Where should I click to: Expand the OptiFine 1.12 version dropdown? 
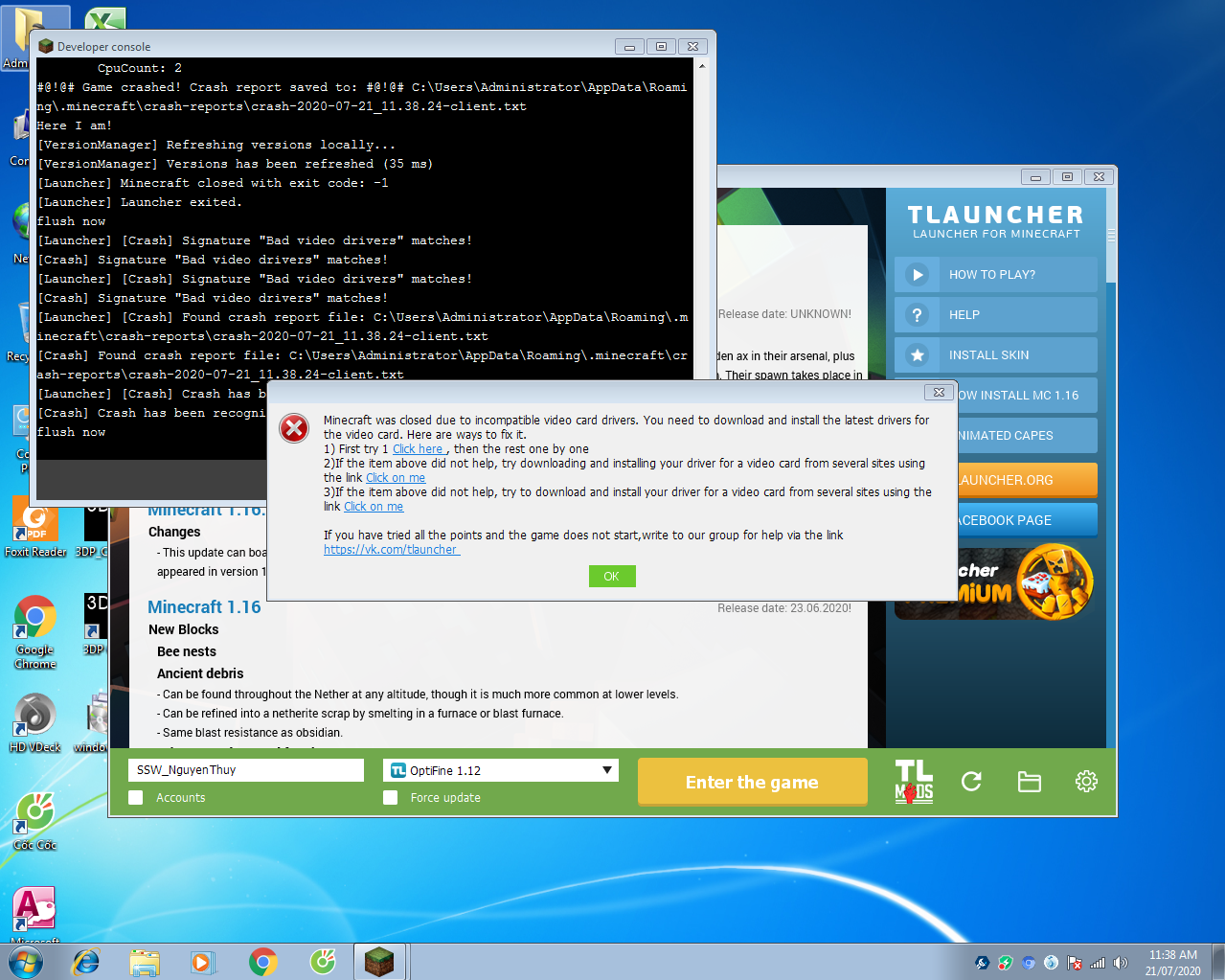click(606, 770)
